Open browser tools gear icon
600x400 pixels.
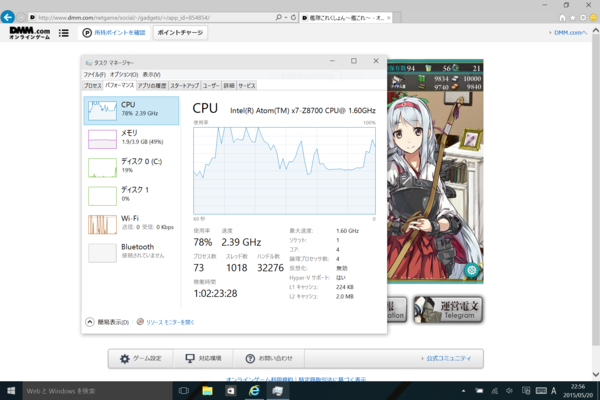pyautogui.click(x=583, y=18)
